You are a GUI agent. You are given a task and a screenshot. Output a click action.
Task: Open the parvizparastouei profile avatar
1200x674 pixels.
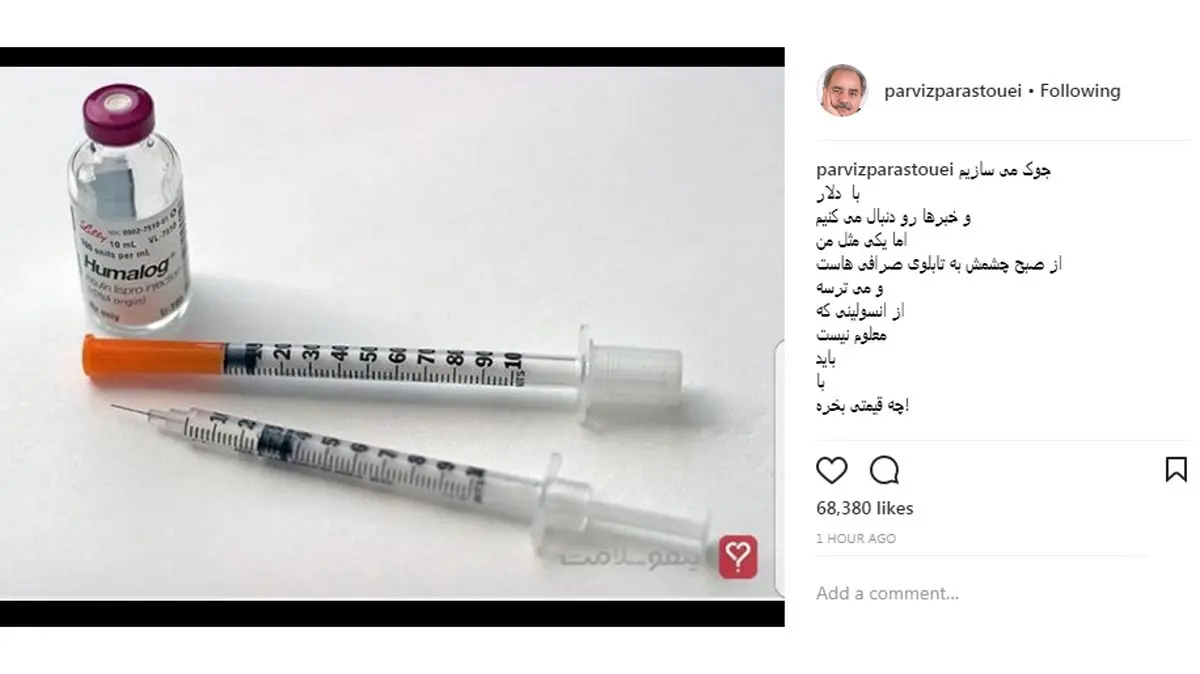841,91
